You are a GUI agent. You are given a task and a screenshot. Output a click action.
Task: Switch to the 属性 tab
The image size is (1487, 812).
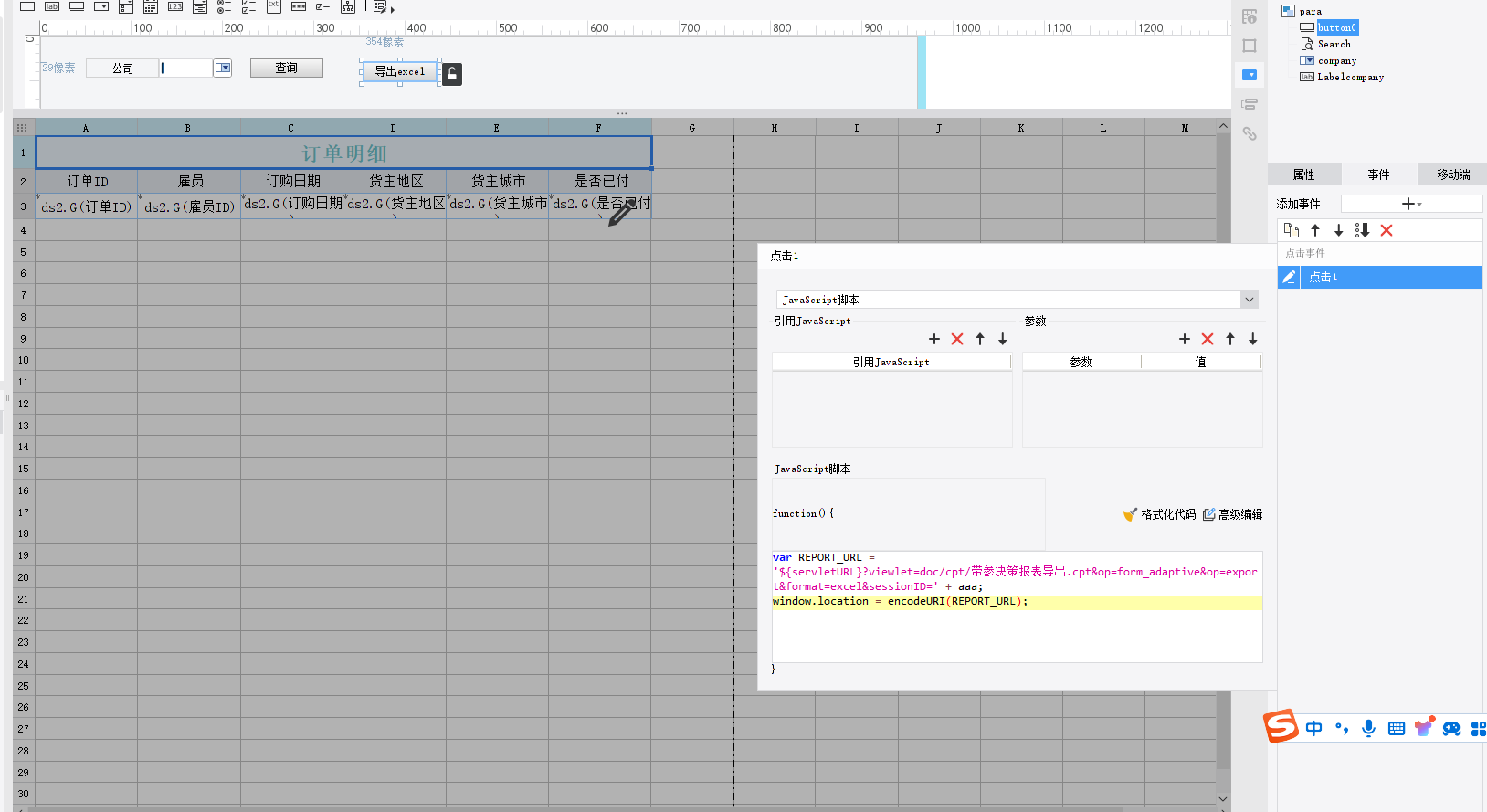[1303, 174]
